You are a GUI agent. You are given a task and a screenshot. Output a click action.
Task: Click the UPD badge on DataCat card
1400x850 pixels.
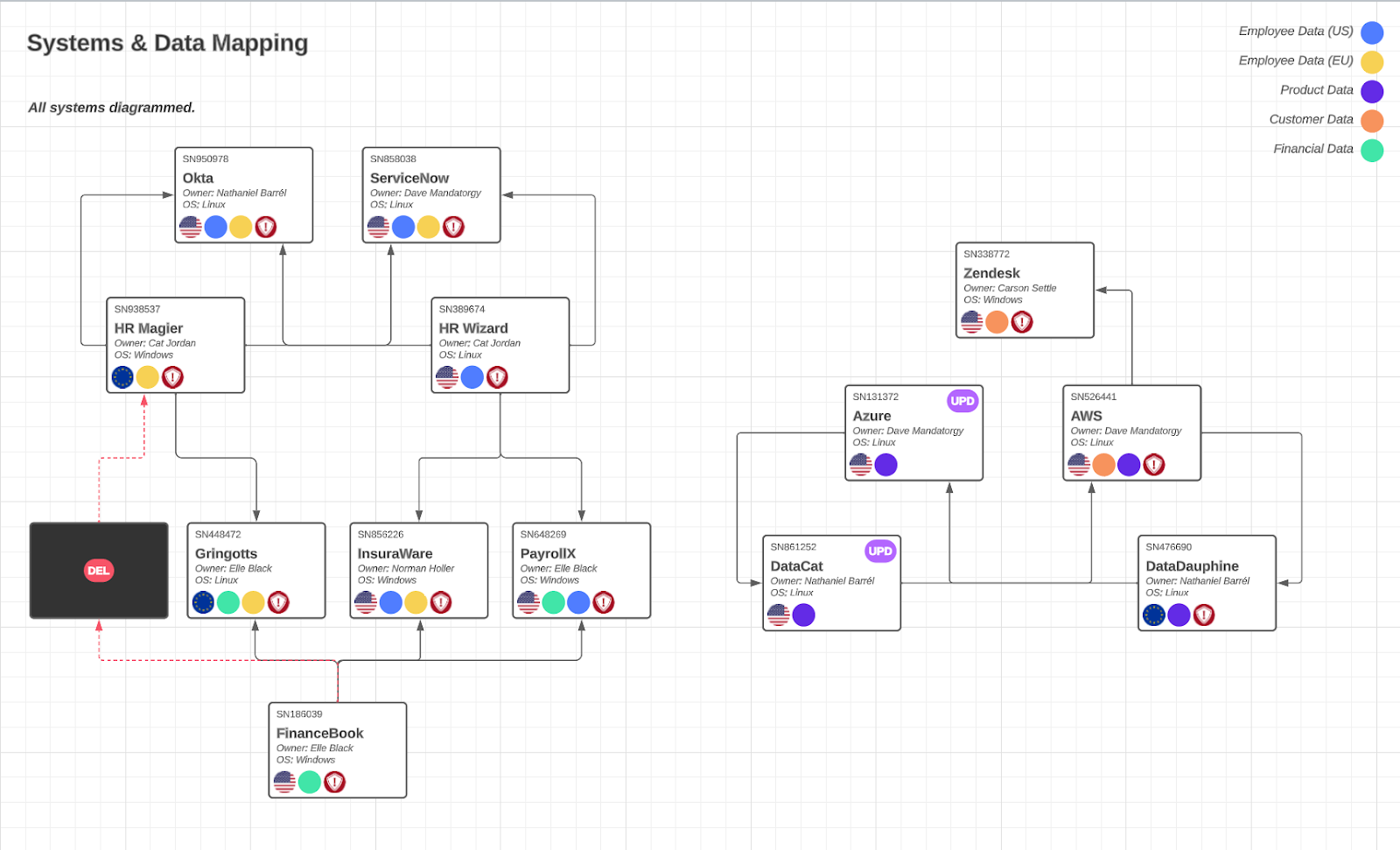point(880,551)
